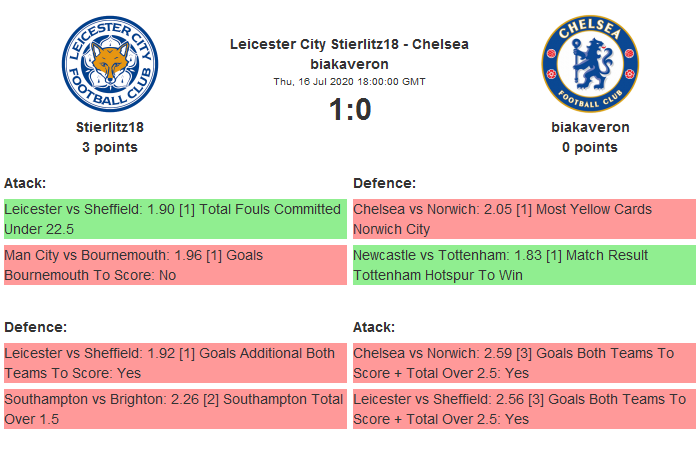
Task: Select Leicester vs Sheffield 1.92 Both Teams bet
Action: (x=174, y=363)
